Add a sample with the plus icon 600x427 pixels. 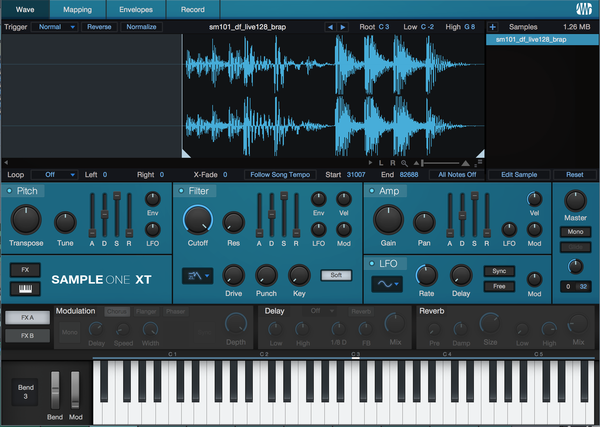pos(492,27)
